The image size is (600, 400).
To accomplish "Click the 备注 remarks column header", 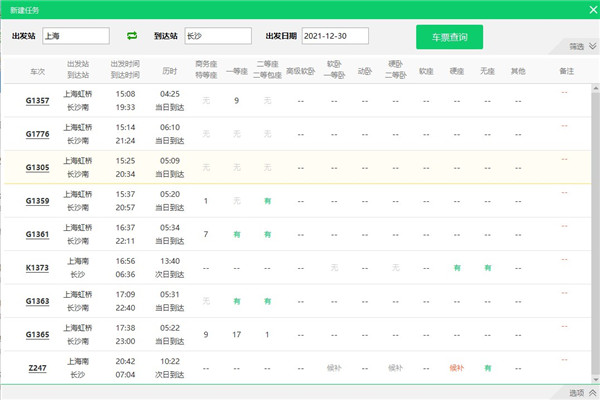I will (566, 72).
